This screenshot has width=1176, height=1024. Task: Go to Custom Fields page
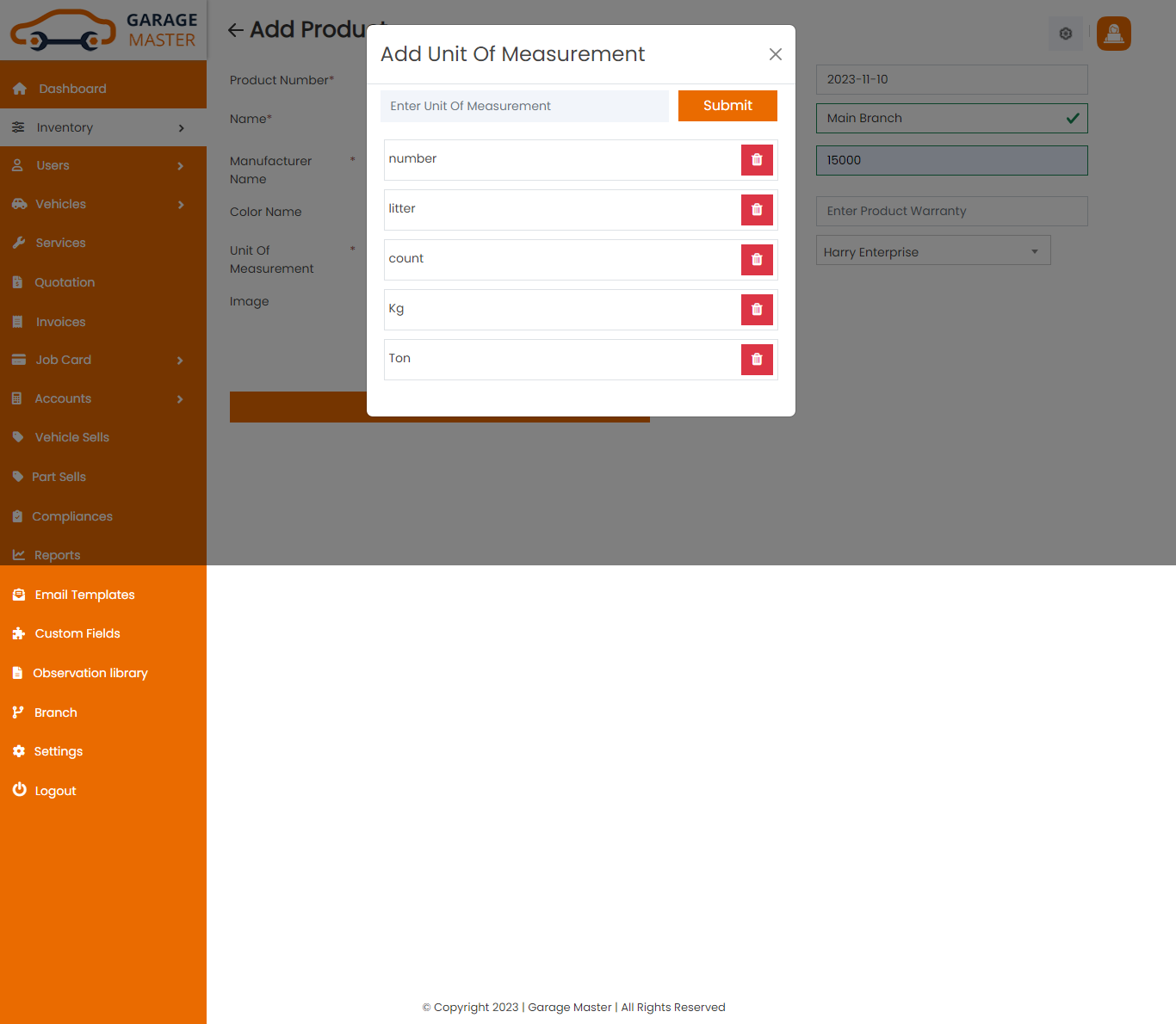click(x=77, y=633)
